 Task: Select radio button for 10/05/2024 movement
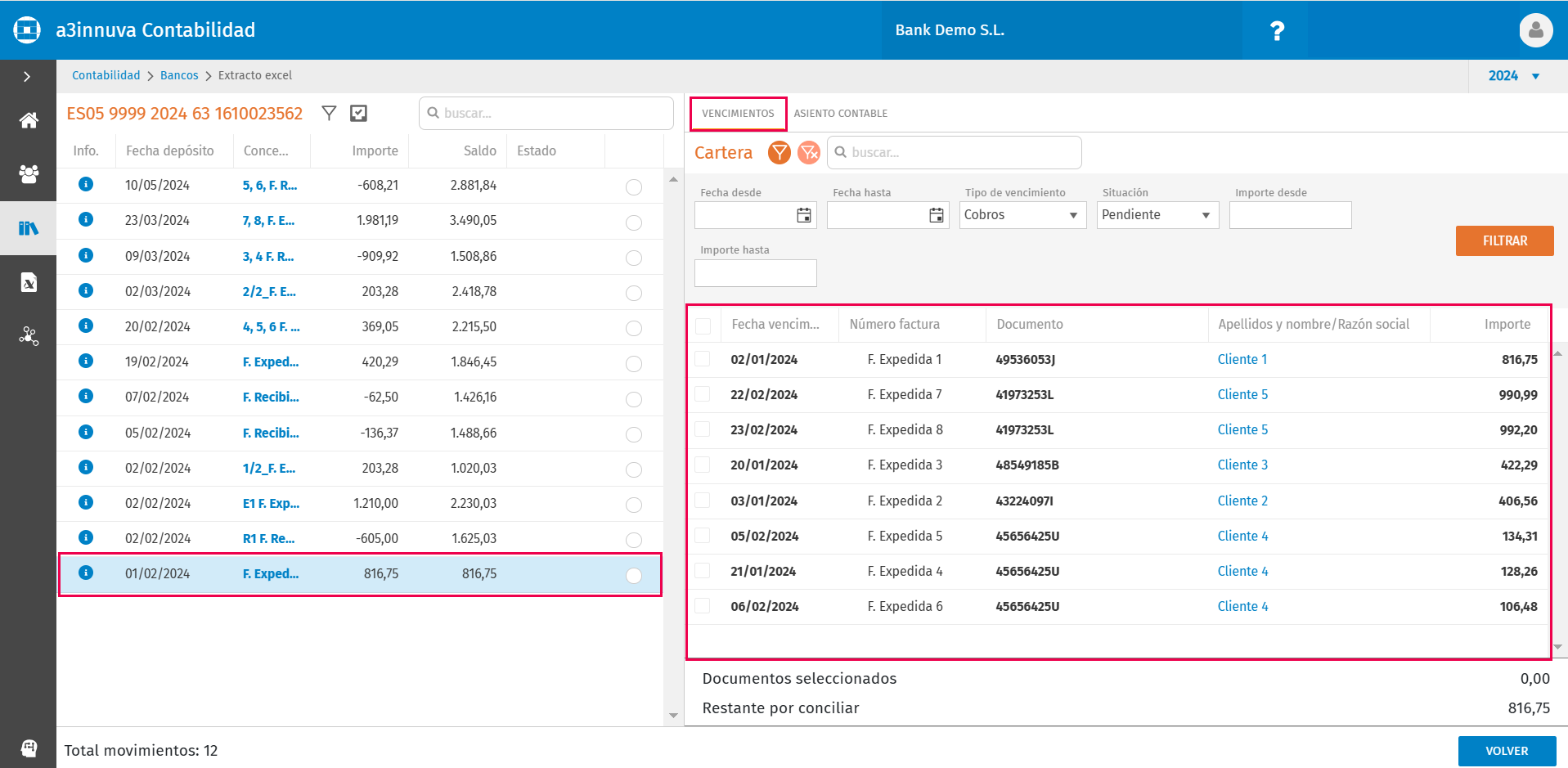click(x=634, y=187)
